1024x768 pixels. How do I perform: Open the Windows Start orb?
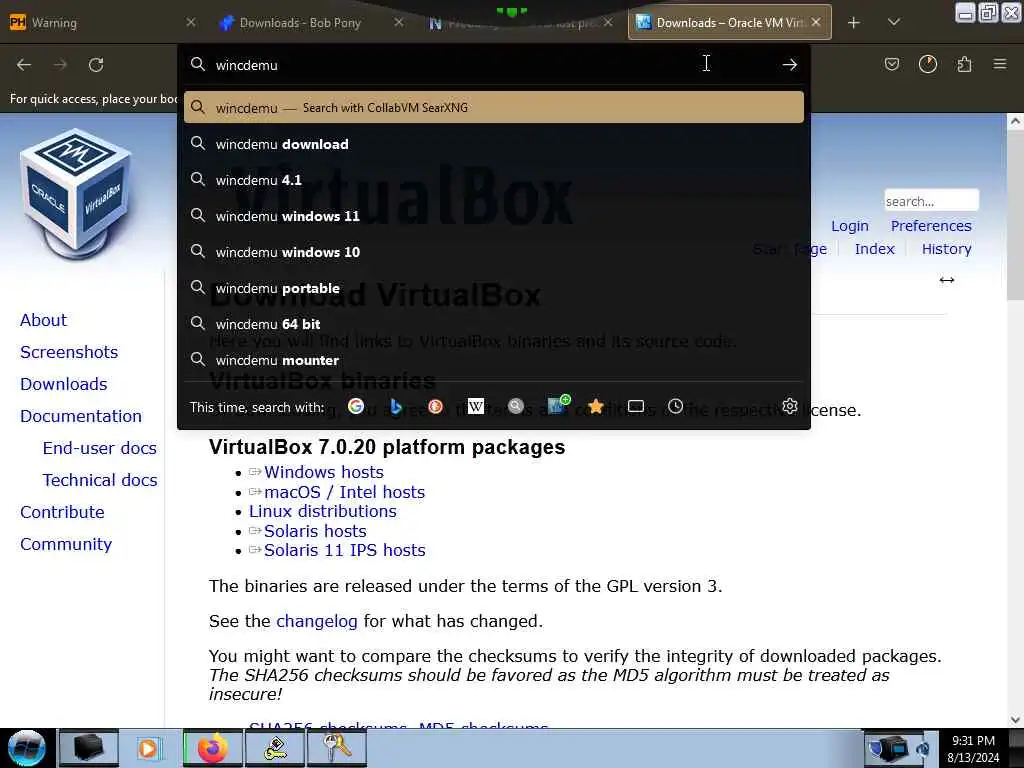coord(27,748)
